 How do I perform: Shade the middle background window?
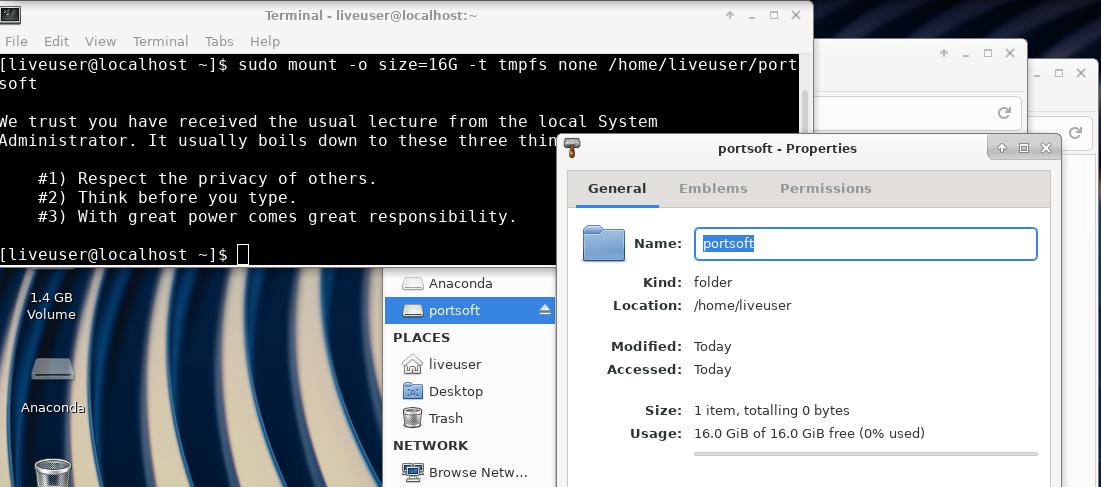944,53
